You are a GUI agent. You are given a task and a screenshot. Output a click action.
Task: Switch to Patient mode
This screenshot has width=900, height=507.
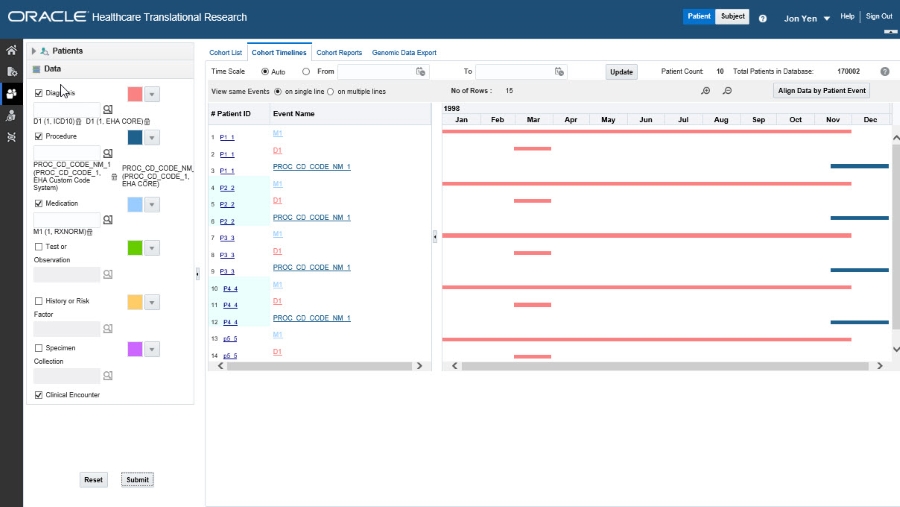(x=699, y=17)
